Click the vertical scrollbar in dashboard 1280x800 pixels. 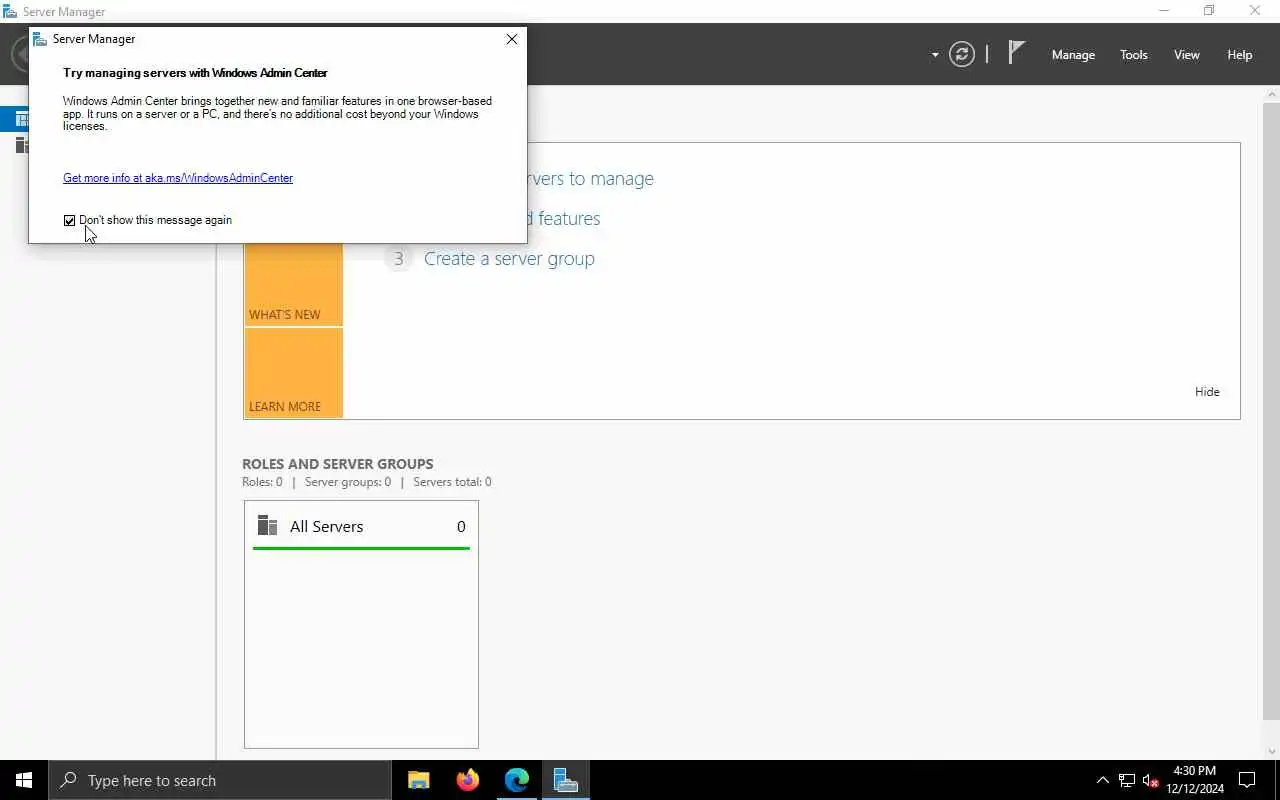coord(1271,410)
